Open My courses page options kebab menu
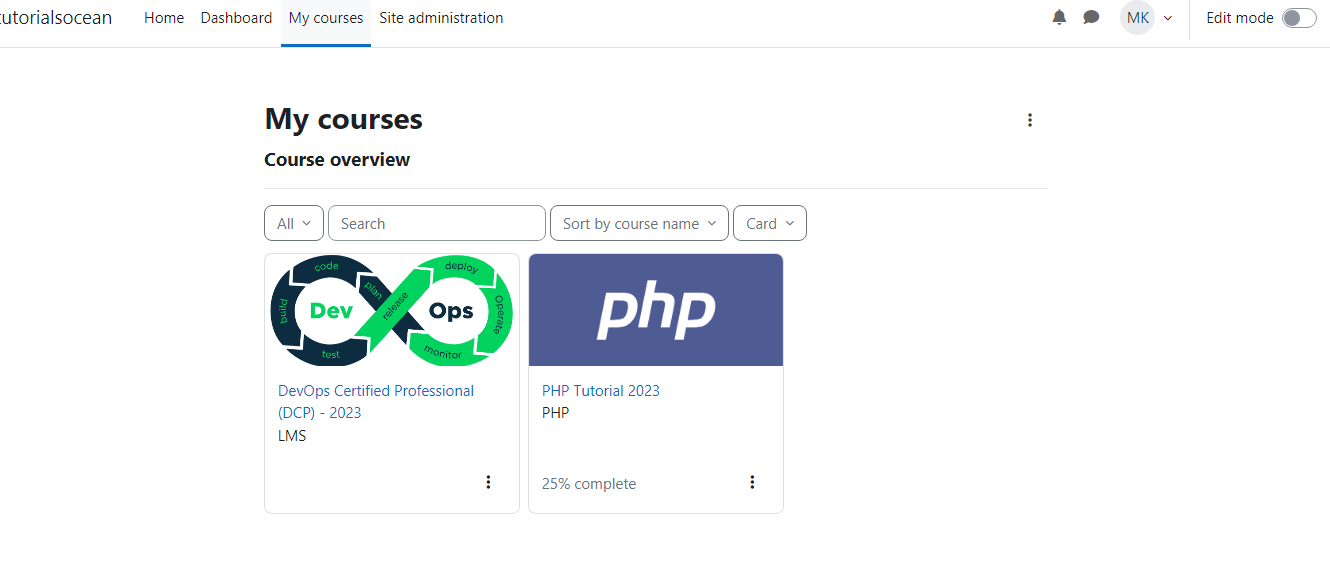 tap(1030, 120)
